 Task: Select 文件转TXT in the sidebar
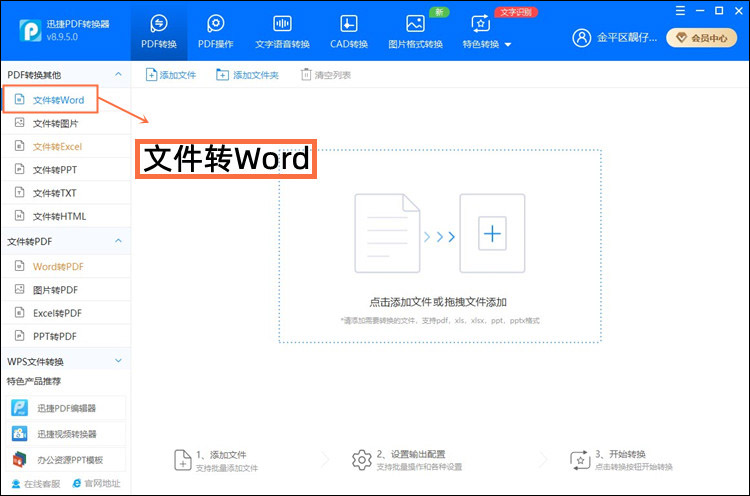pos(66,193)
